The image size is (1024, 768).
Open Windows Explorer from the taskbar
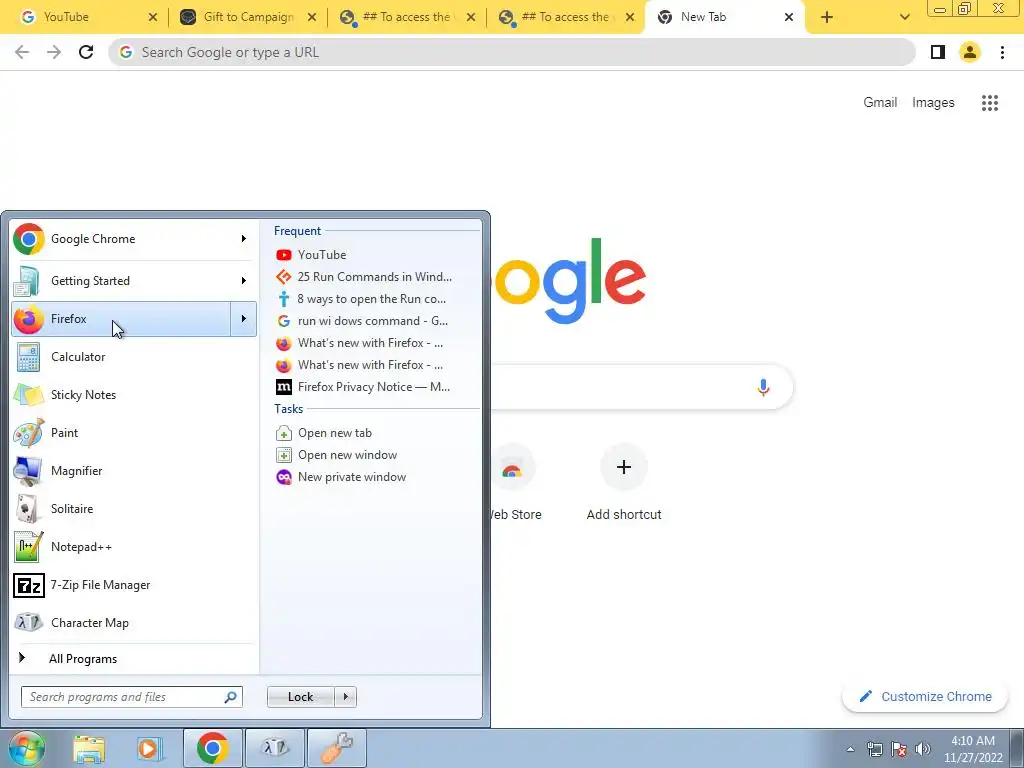(x=89, y=748)
